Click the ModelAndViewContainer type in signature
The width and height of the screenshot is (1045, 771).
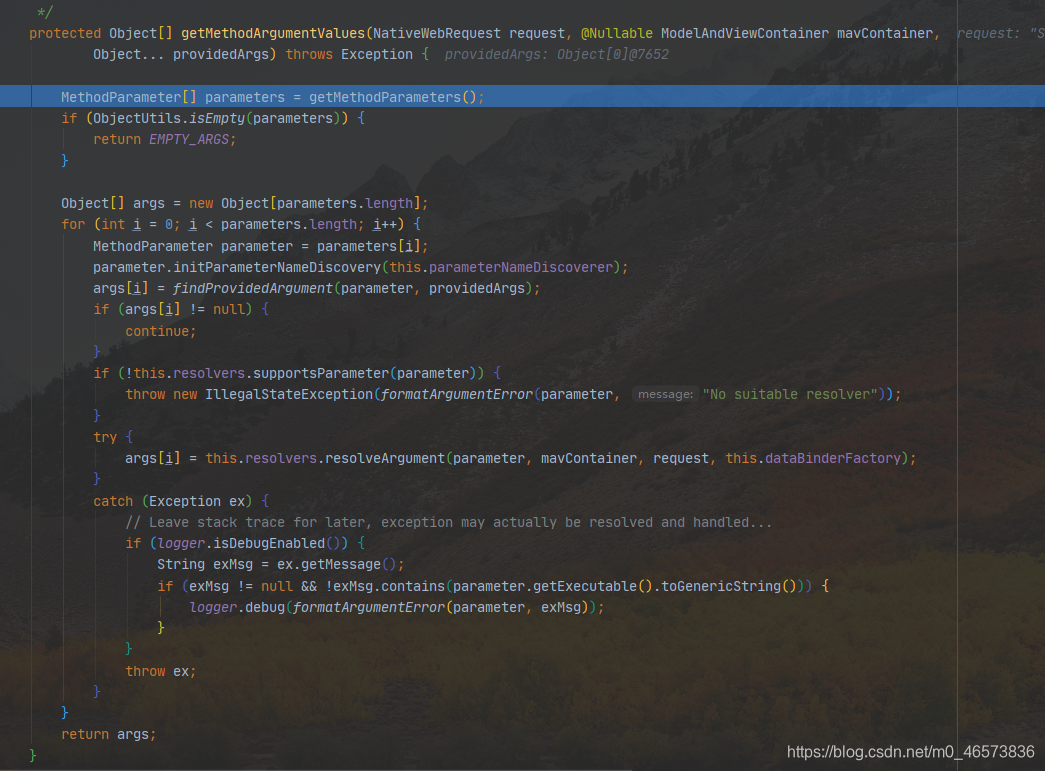pyautogui.click(x=744, y=33)
